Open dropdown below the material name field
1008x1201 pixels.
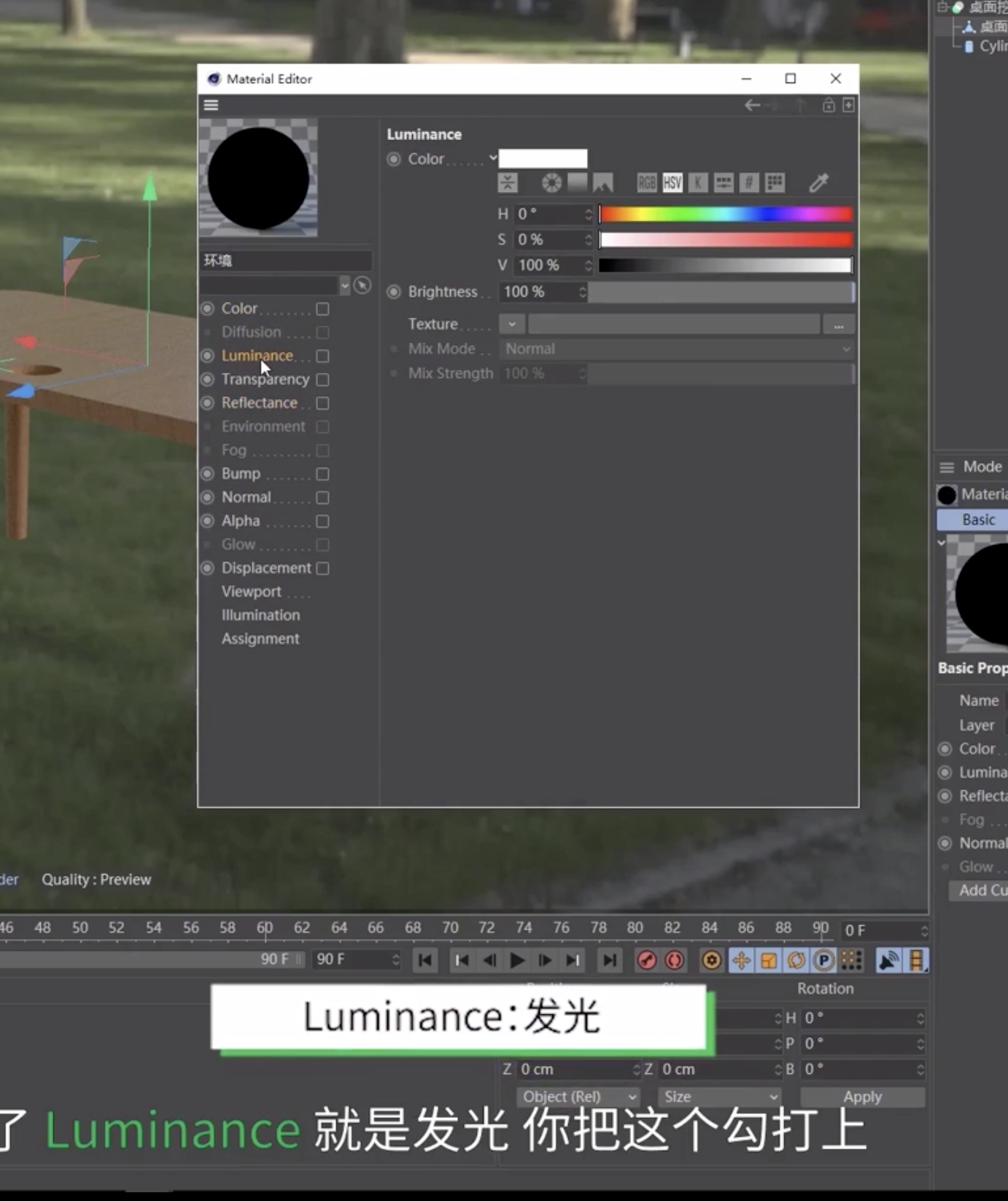345,285
